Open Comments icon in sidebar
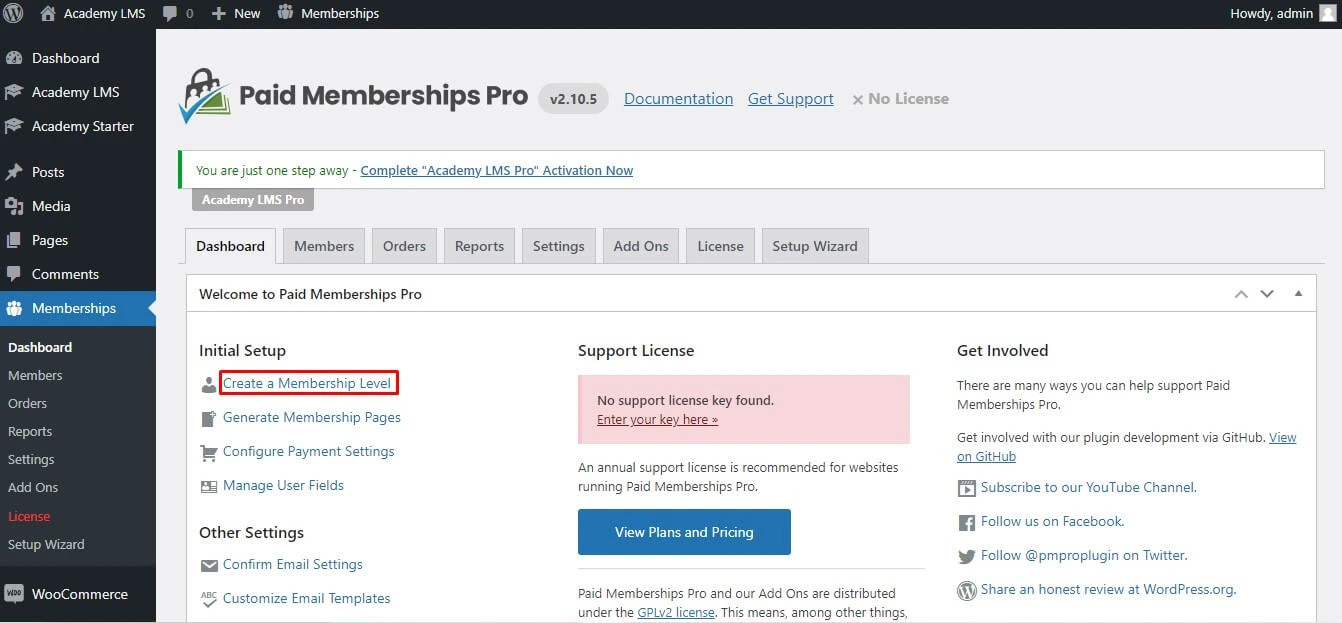The height and width of the screenshot is (623, 1342). coord(14,274)
